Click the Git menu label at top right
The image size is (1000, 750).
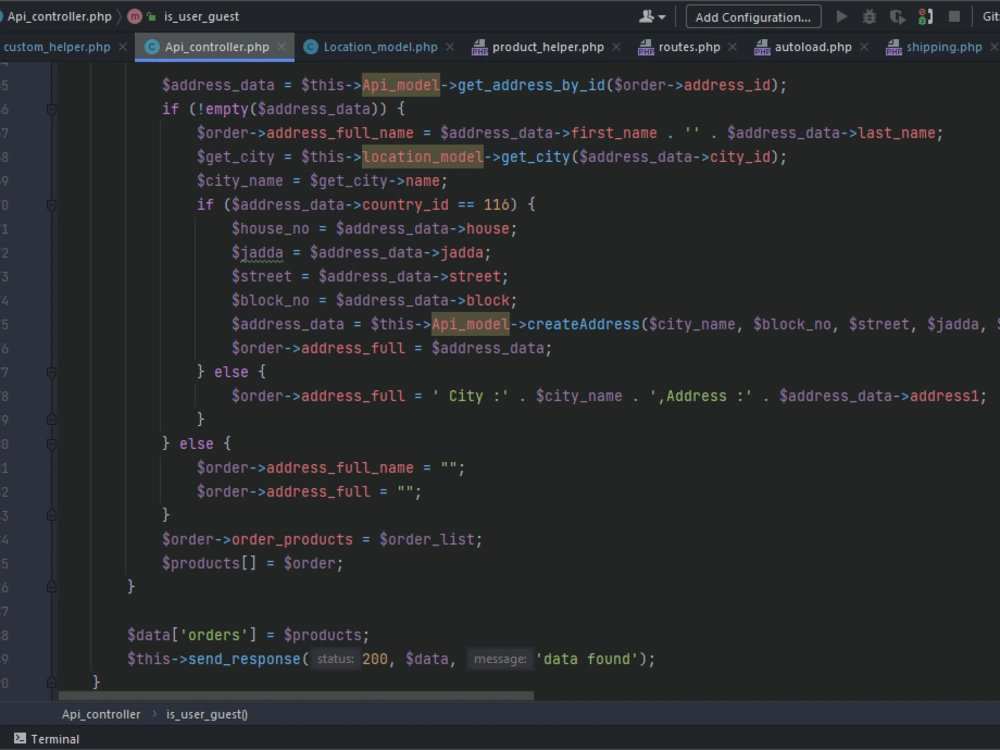click(x=990, y=17)
